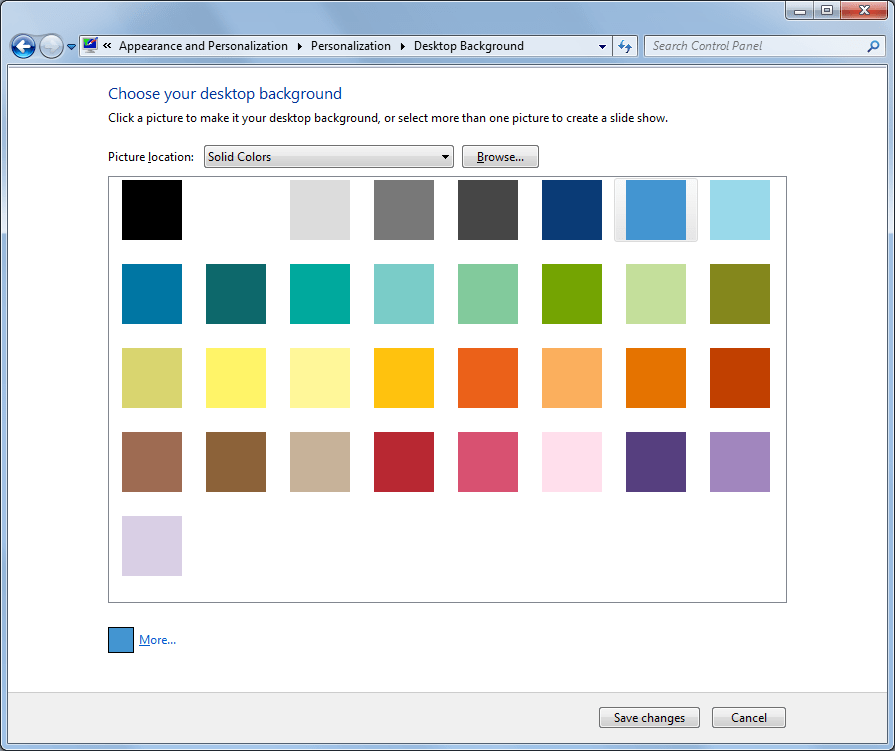The height and width of the screenshot is (751, 895).
Task: Select the dark purple swatch
Action: pyautogui.click(x=655, y=462)
